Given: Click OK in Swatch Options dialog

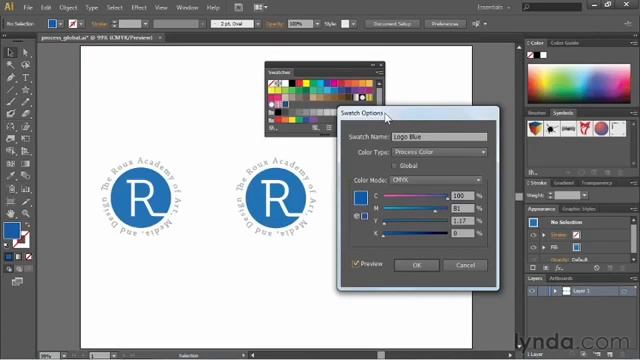Looking at the screenshot, I should click(x=416, y=265).
